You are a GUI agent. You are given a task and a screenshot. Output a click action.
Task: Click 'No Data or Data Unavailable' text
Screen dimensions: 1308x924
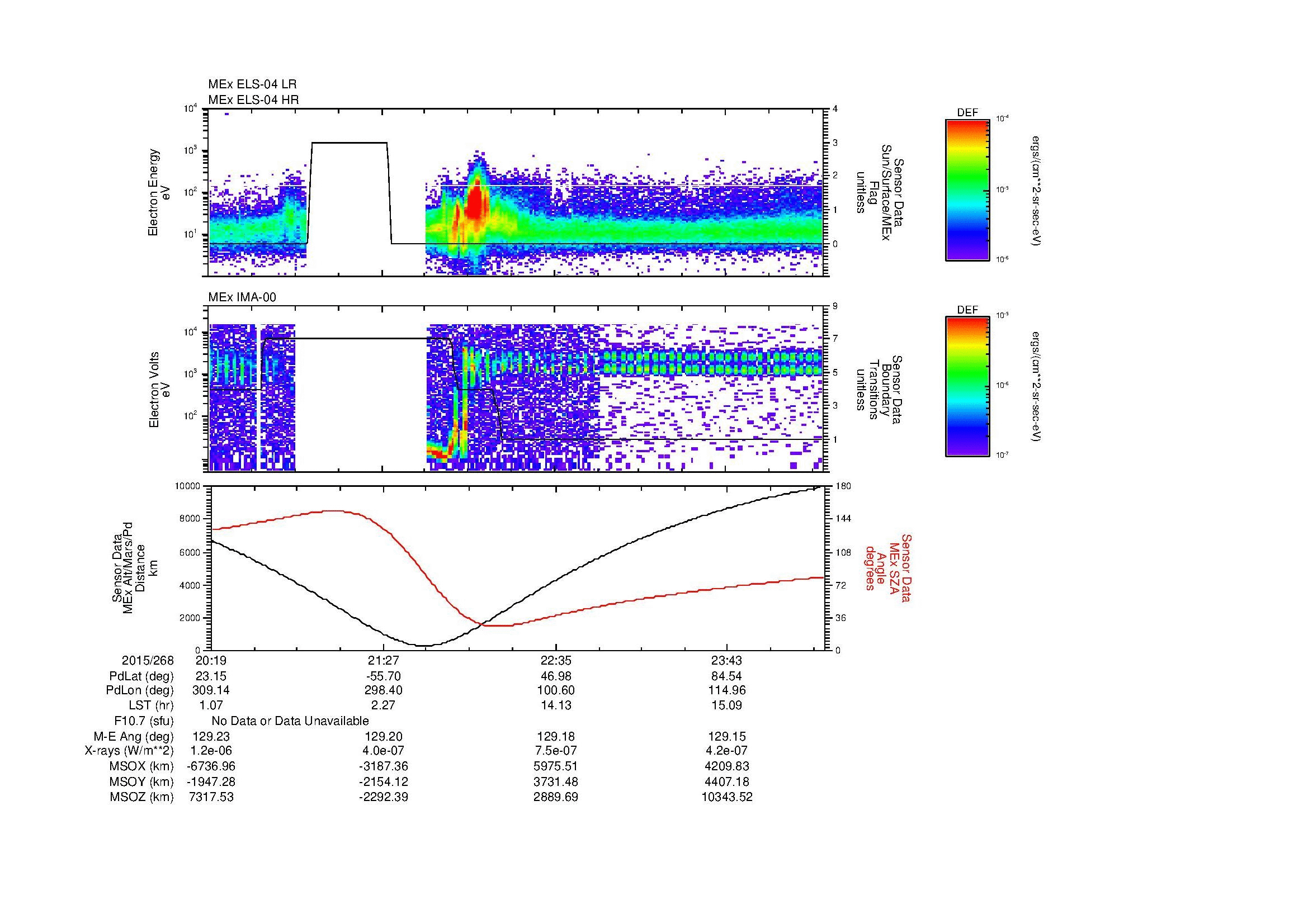[290, 721]
